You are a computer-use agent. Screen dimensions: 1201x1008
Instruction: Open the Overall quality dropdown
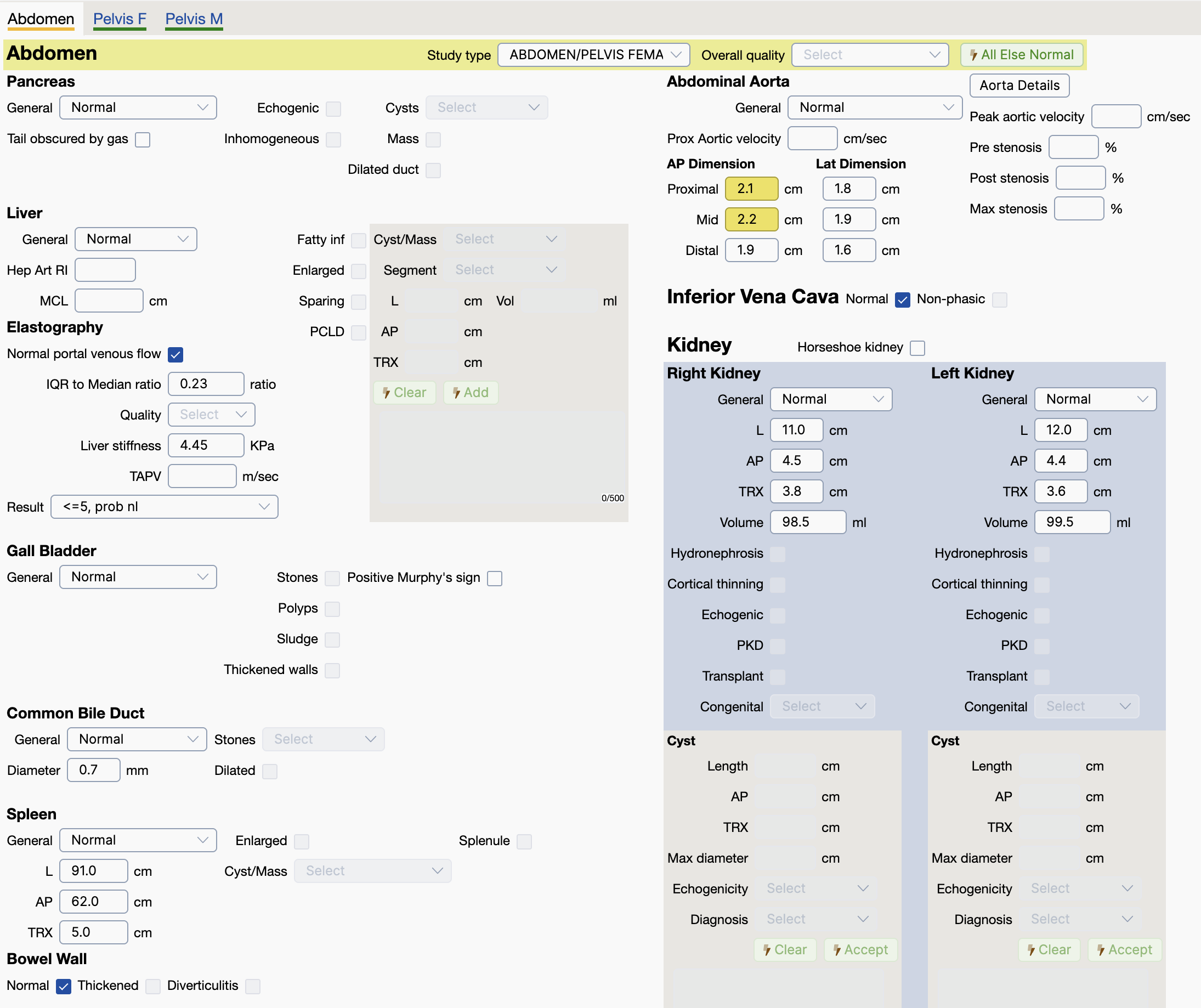pos(870,55)
